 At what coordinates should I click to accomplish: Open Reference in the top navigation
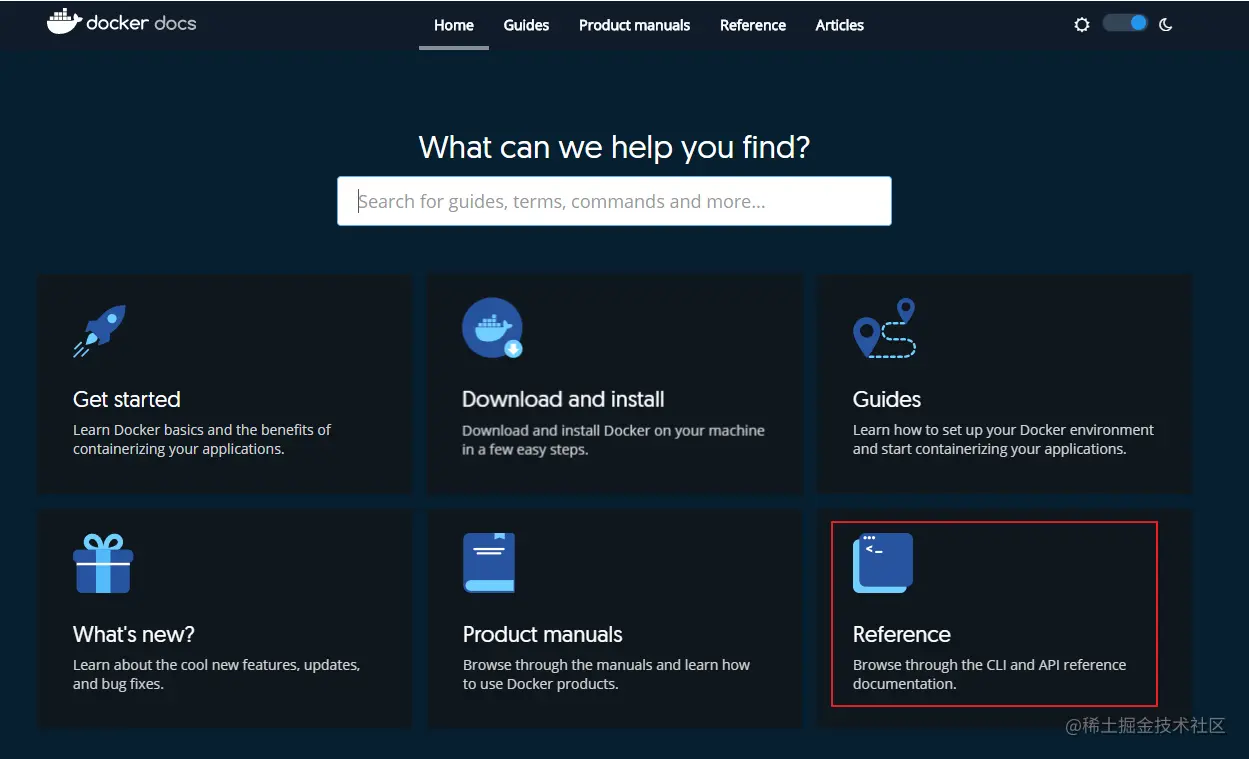753,25
